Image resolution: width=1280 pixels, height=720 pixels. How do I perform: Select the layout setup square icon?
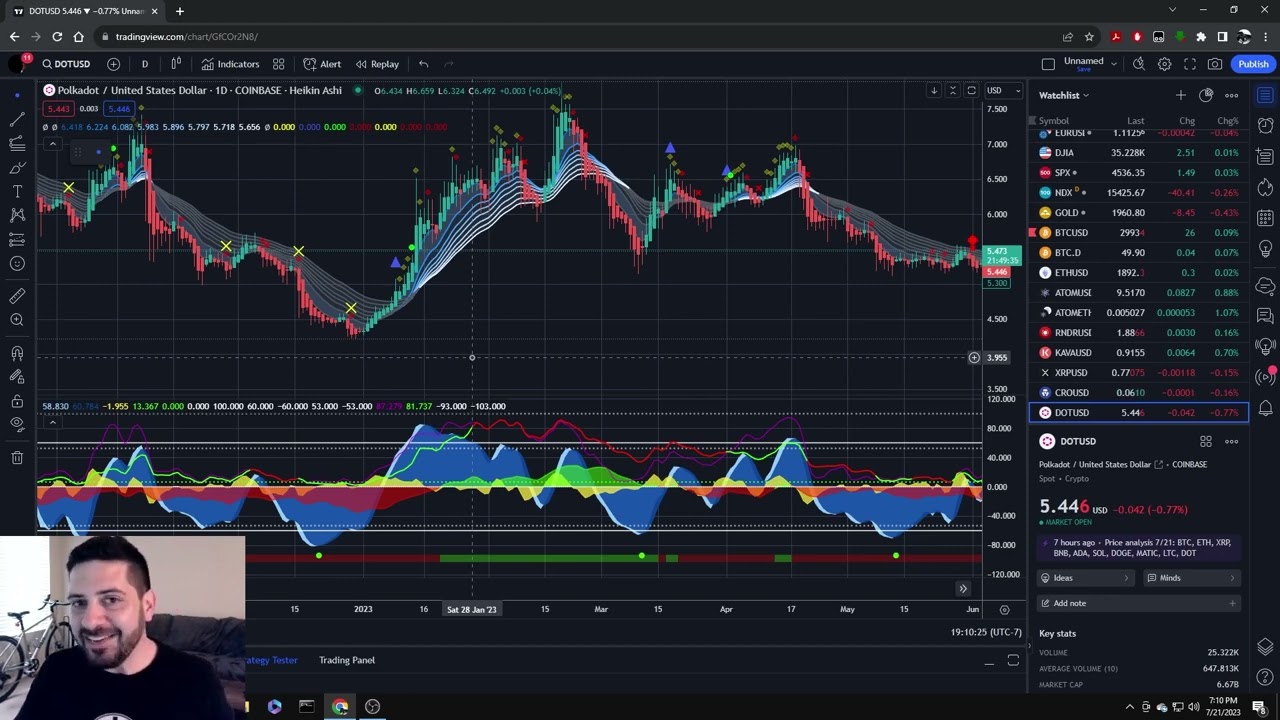pyautogui.click(x=1048, y=64)
